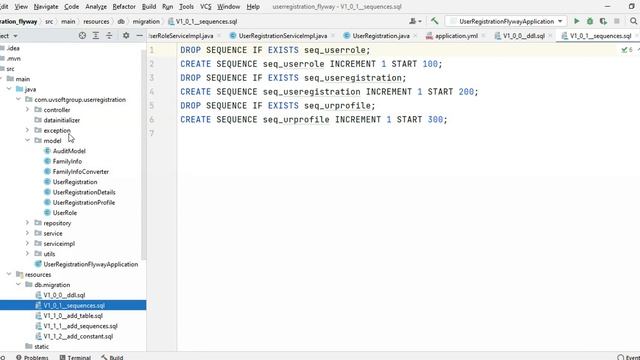Screen dimensions: 640x360
Task: Open the Analyze menu
Action: click(x=96, y=7)
